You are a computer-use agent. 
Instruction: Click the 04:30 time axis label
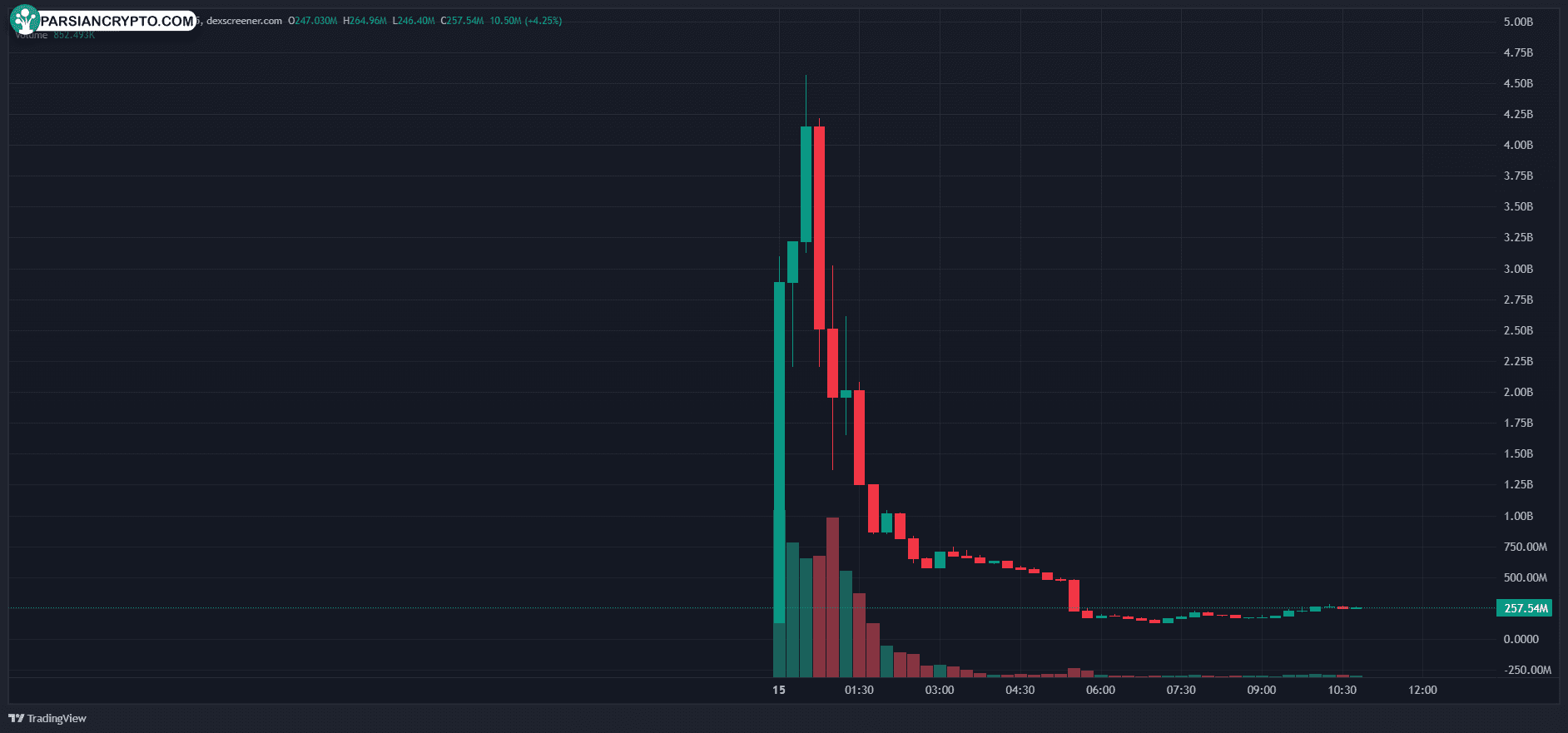pyautogui.click(x=1020, y=690)
